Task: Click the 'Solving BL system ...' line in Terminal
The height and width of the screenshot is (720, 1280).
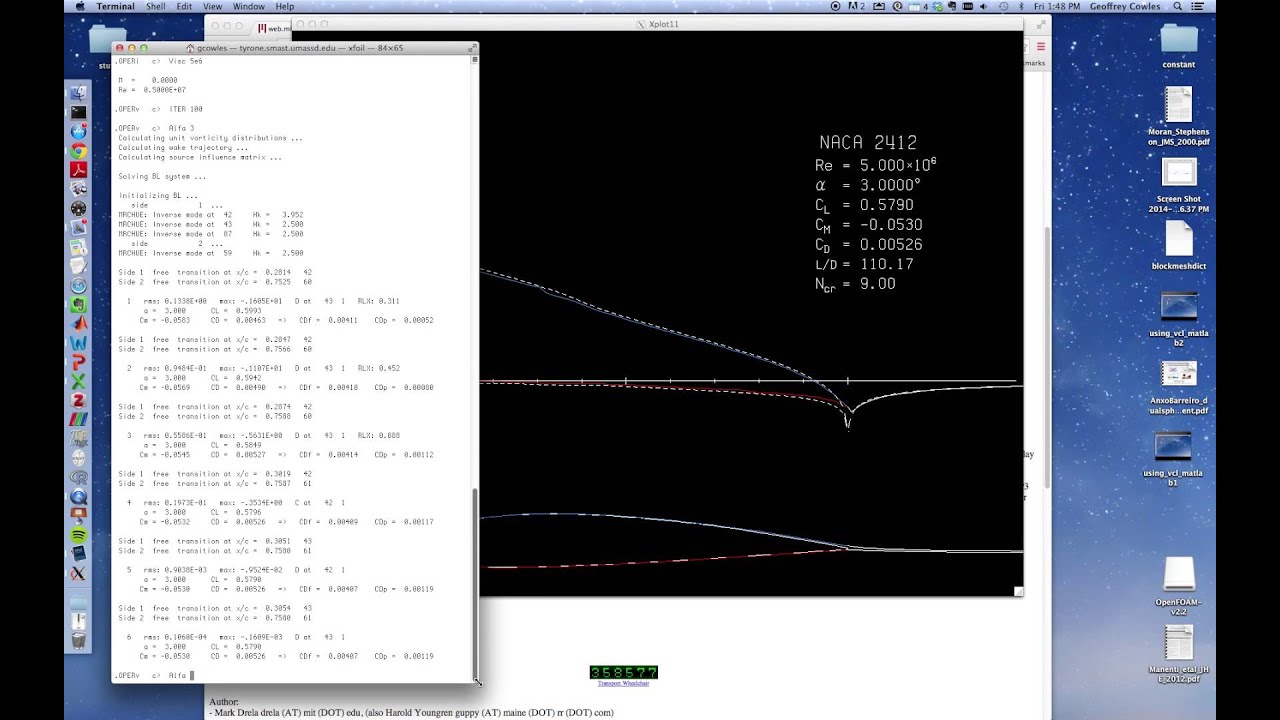Action: [x=162, y=176]
